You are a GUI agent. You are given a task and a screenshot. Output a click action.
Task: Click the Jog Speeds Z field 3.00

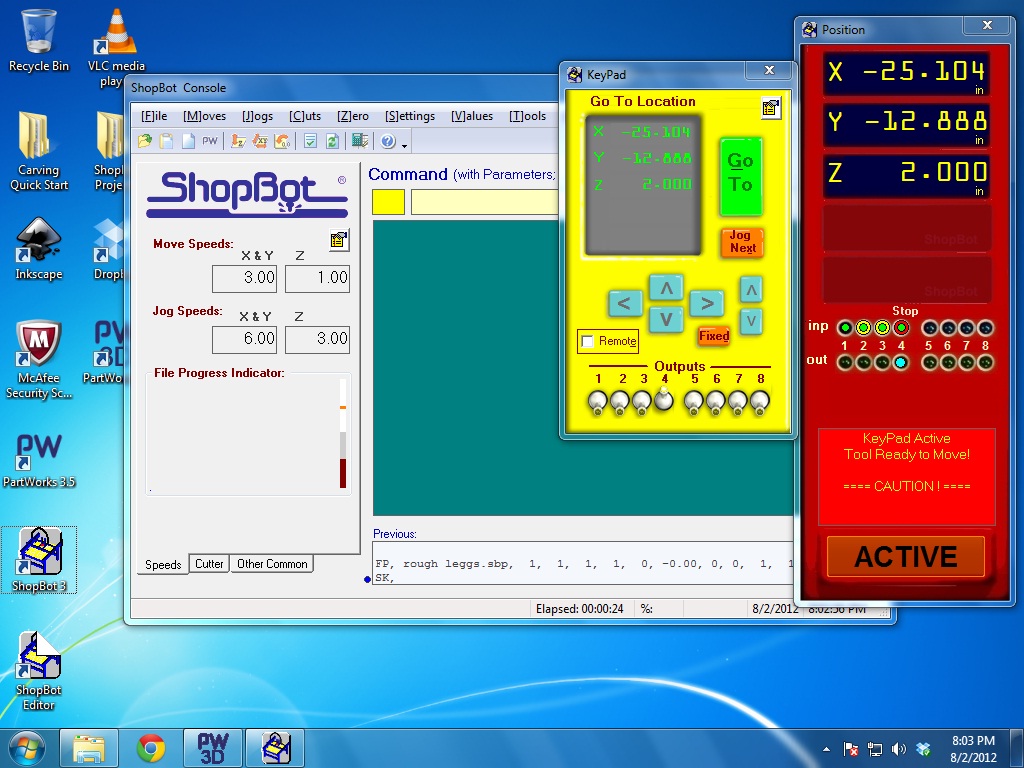[x=317, y=339]
